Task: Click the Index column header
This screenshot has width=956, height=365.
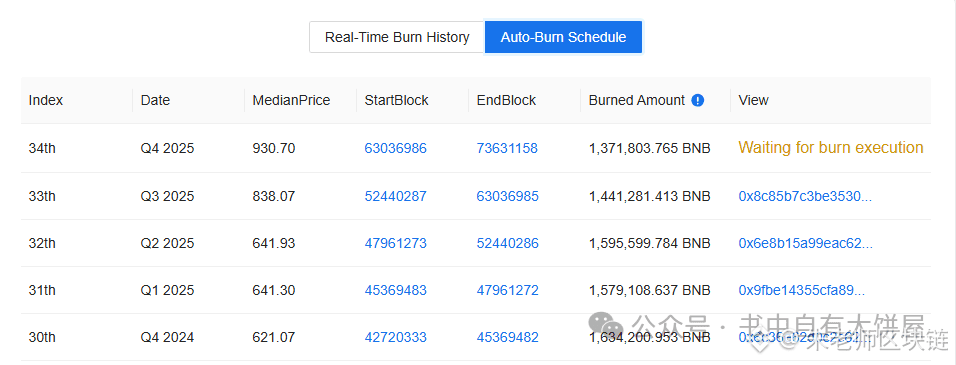Action: 46,101
